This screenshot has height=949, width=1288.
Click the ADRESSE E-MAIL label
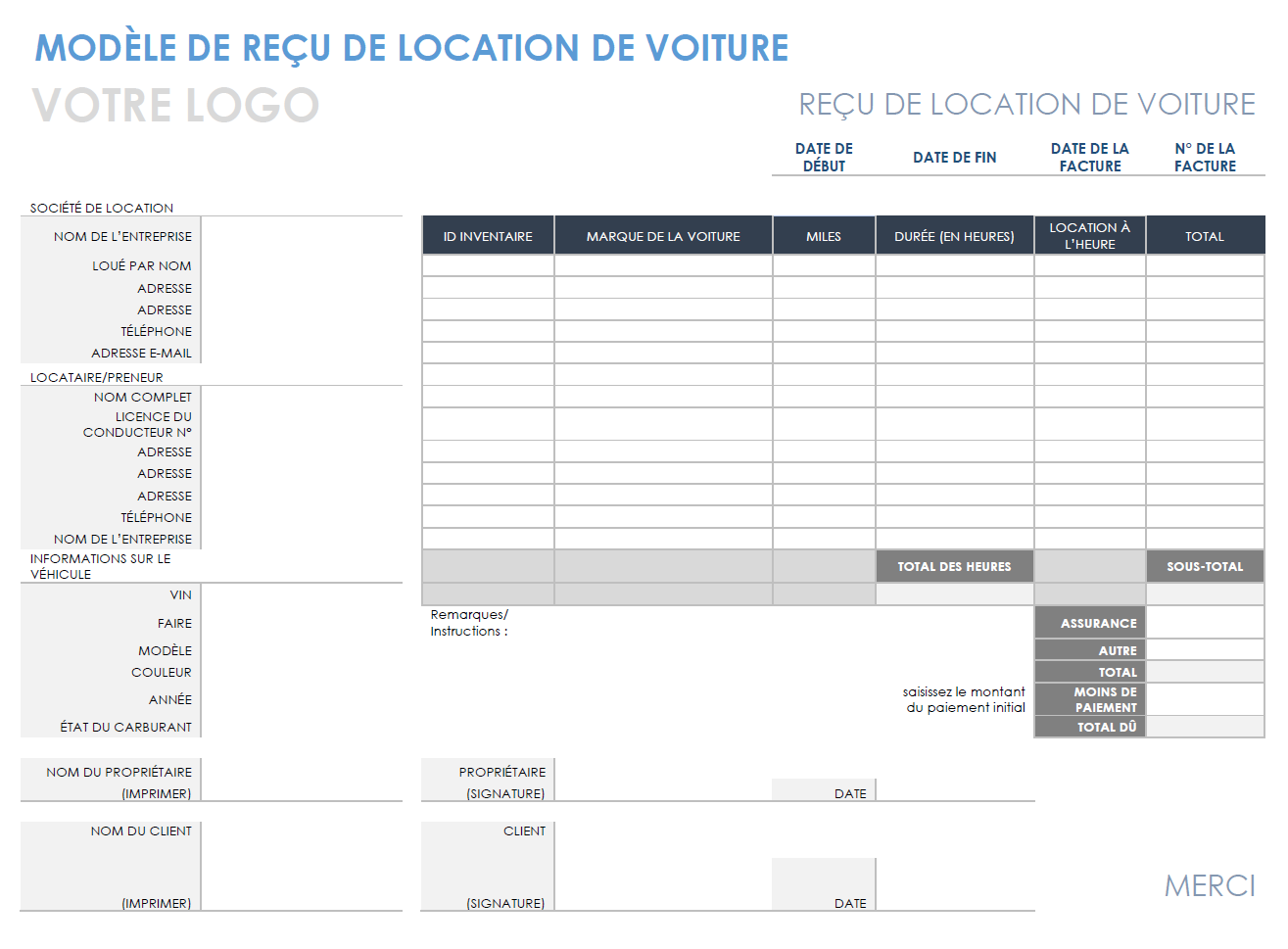142,353
